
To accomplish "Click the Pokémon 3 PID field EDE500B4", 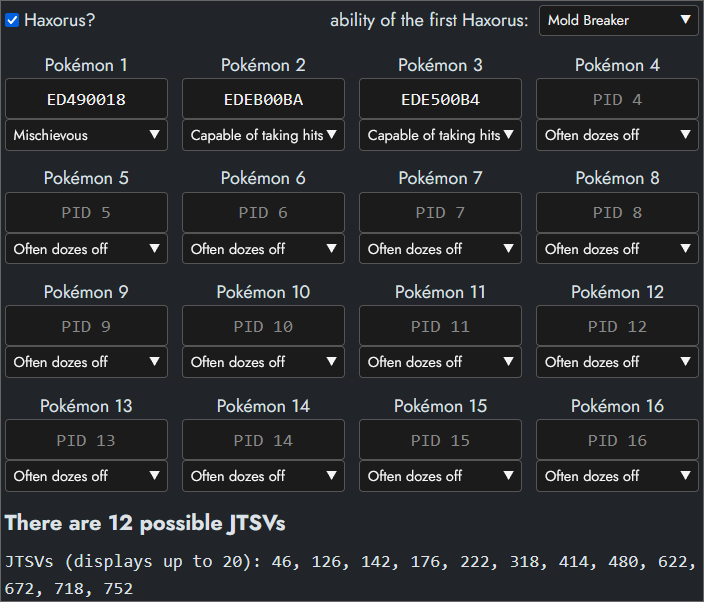I will (x=440, y=99).
